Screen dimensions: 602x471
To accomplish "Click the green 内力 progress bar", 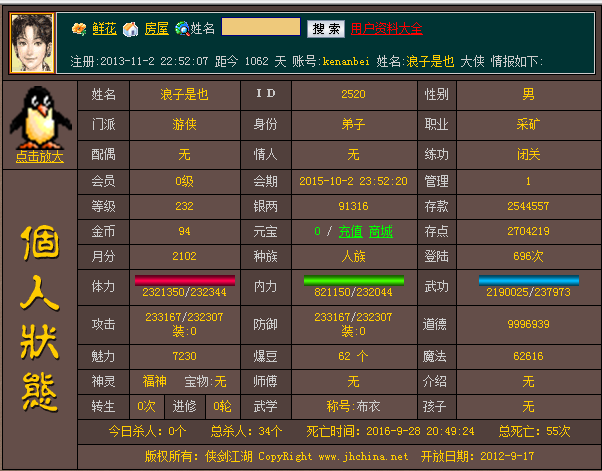I will [x=354, y=280].
